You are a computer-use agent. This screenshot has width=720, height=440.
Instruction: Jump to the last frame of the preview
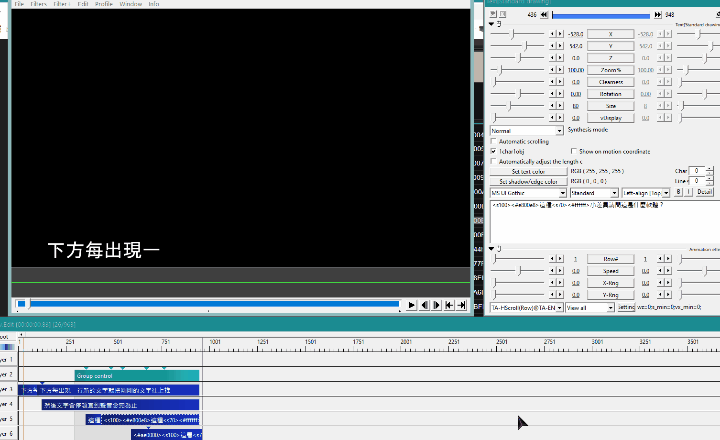click(x=461, y=305)
